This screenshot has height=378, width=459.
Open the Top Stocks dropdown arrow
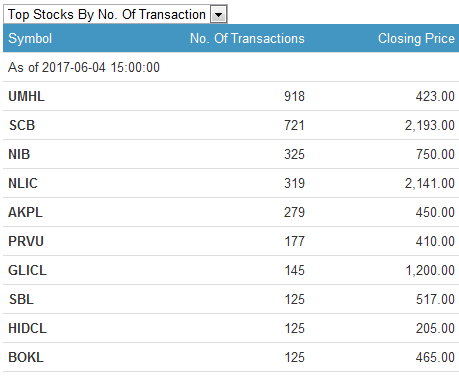[x=219, y=15]
